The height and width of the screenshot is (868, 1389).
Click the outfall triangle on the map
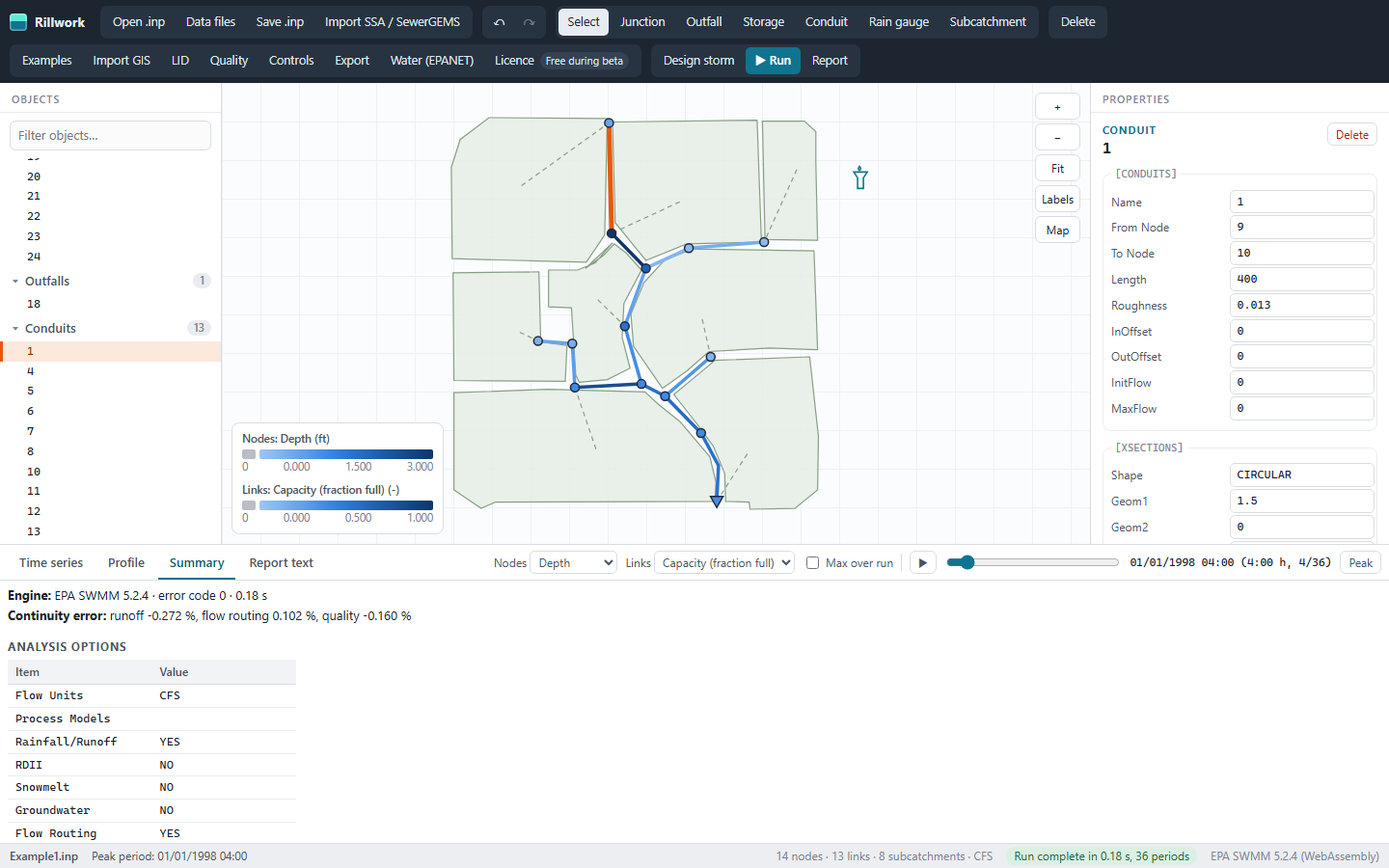click(x=717, y=502)
